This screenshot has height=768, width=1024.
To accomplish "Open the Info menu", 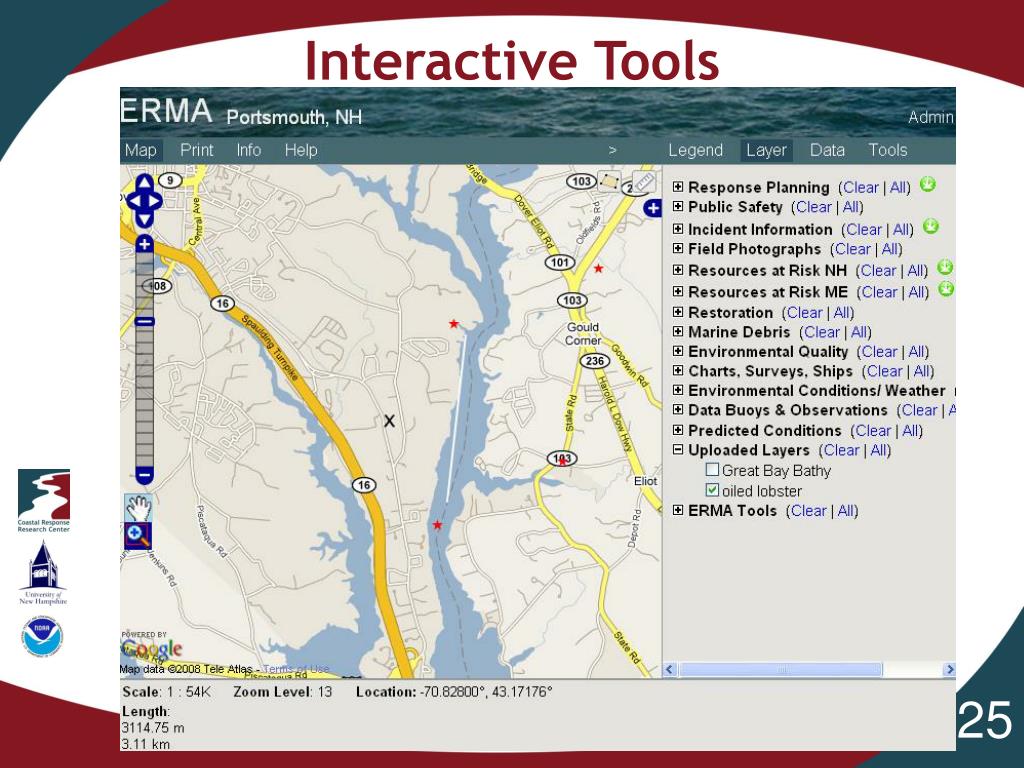I will [249, 150].
